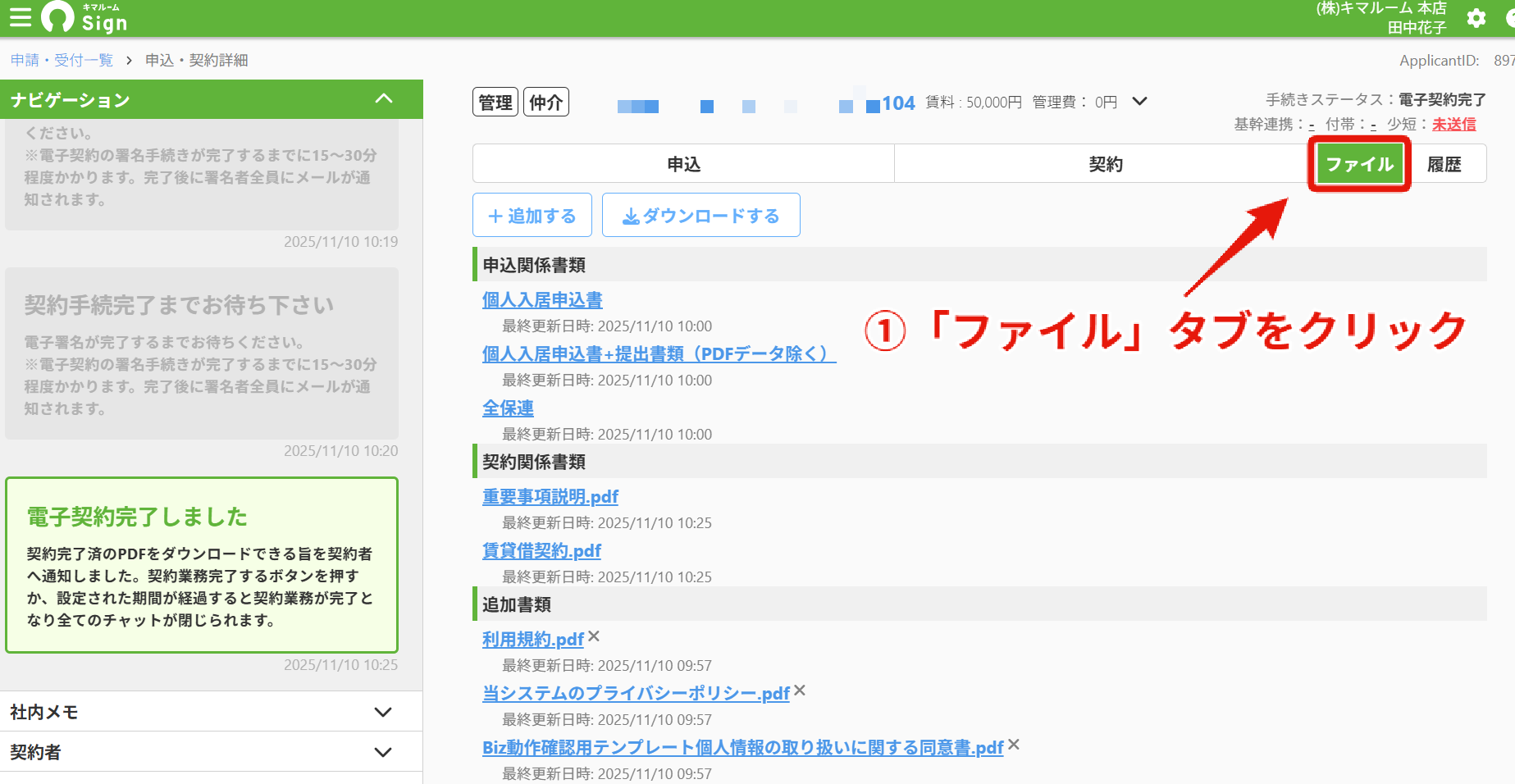Open the 重要事項説明.pdf link
Image resolution: width=1515 pixels, height=784 pixels.
550,497
